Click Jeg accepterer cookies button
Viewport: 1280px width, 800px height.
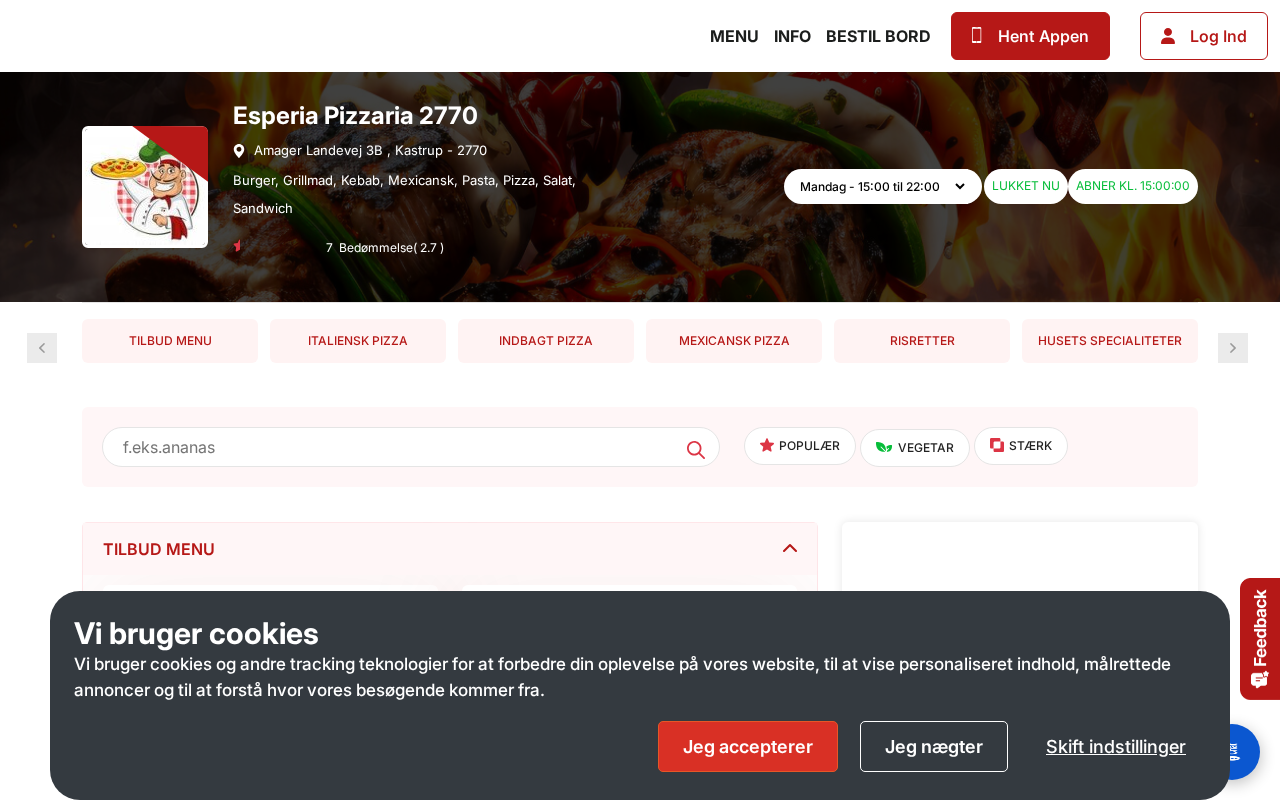748,746
